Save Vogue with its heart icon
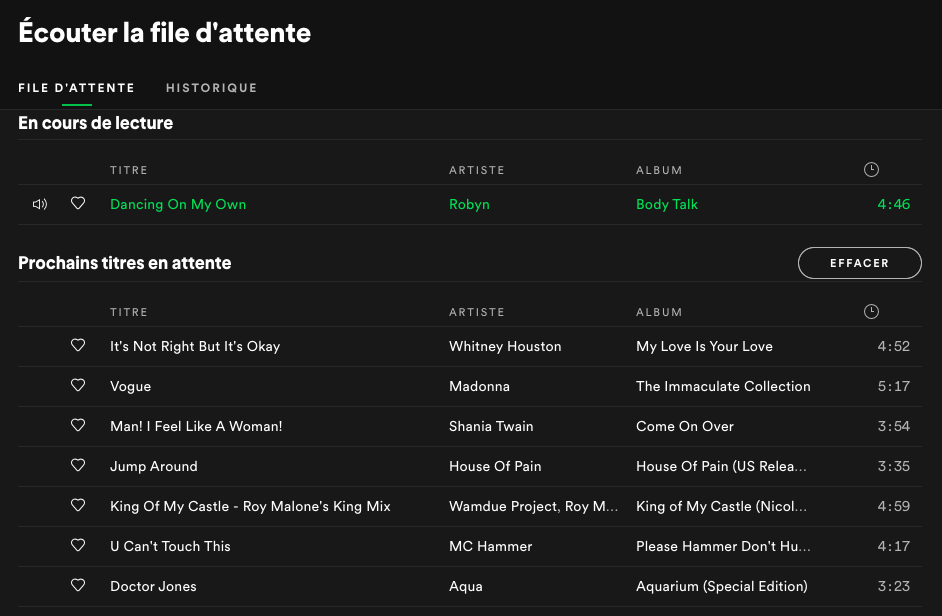This screenshot has height=616, width=942. coord(78,386)
